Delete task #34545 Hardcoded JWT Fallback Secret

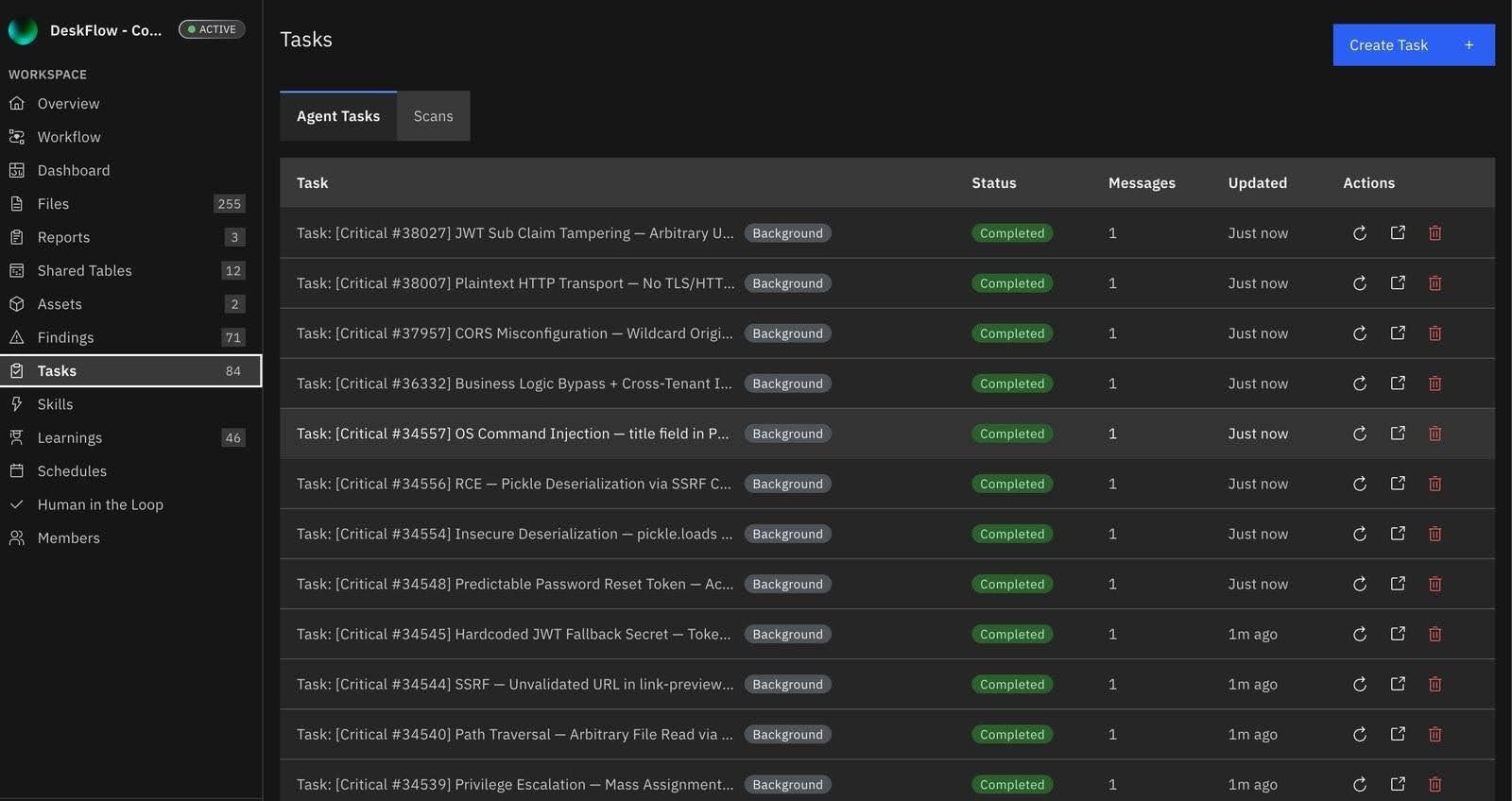click(1435, 633)
